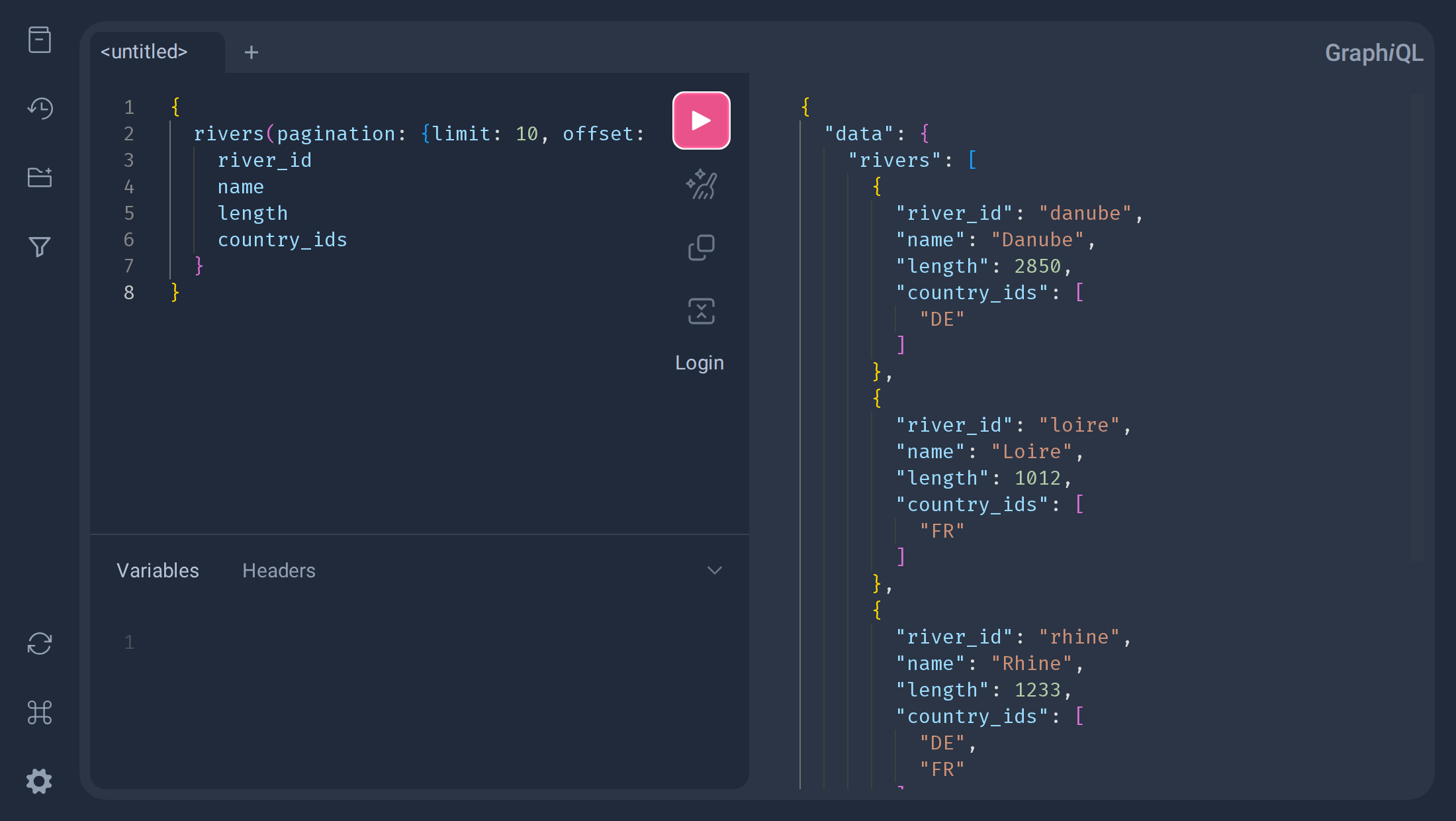The height and width of the screenshot is (821, 1456).
Task: Prettify the query with the magic broom icon
Action: click(701, 185)
